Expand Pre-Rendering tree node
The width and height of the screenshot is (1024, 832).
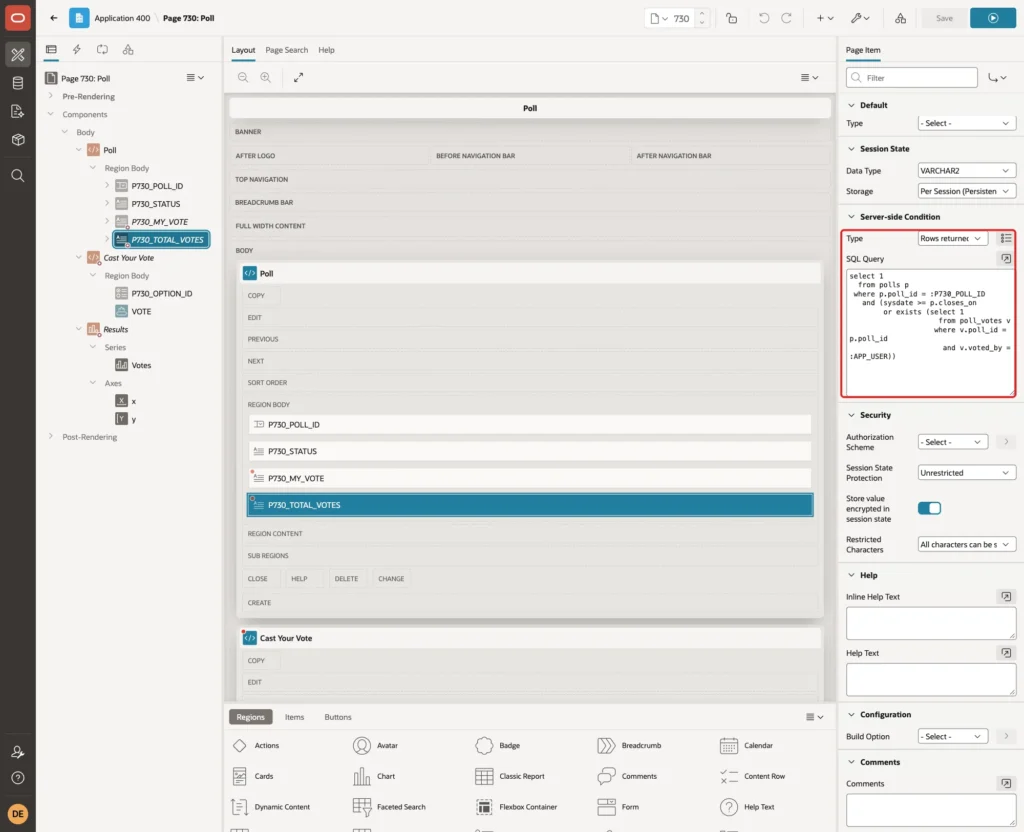pyautogui.click(x=51, y=96)
